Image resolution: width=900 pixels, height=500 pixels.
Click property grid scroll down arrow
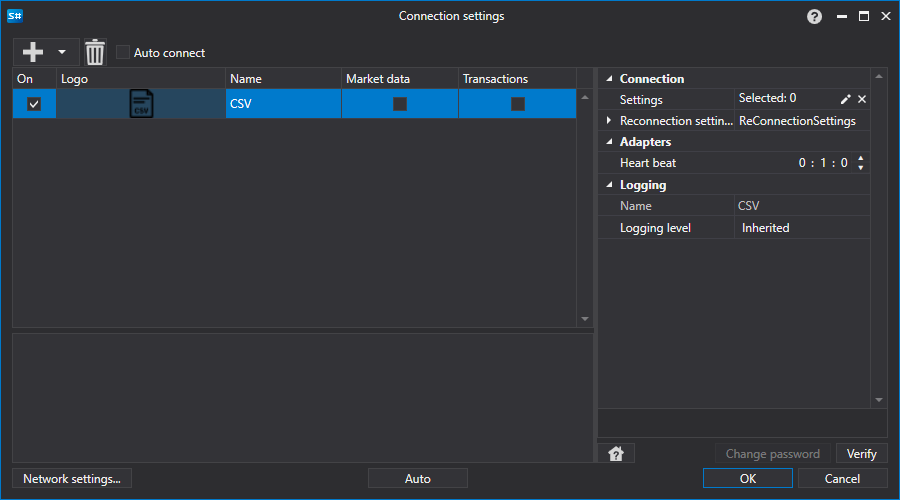click(879, 400)
